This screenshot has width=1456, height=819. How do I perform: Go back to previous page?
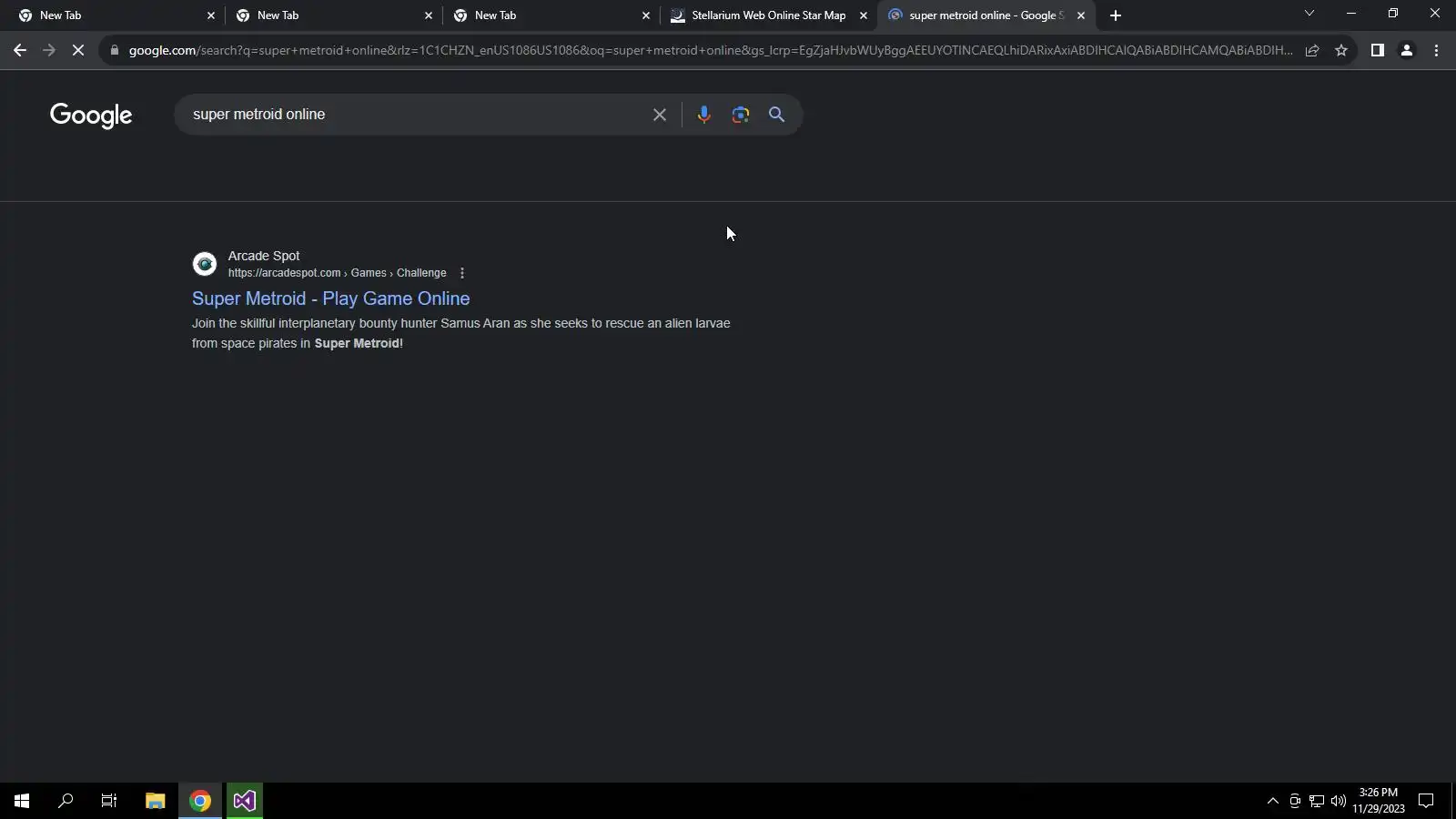click(x=20, y=51)
